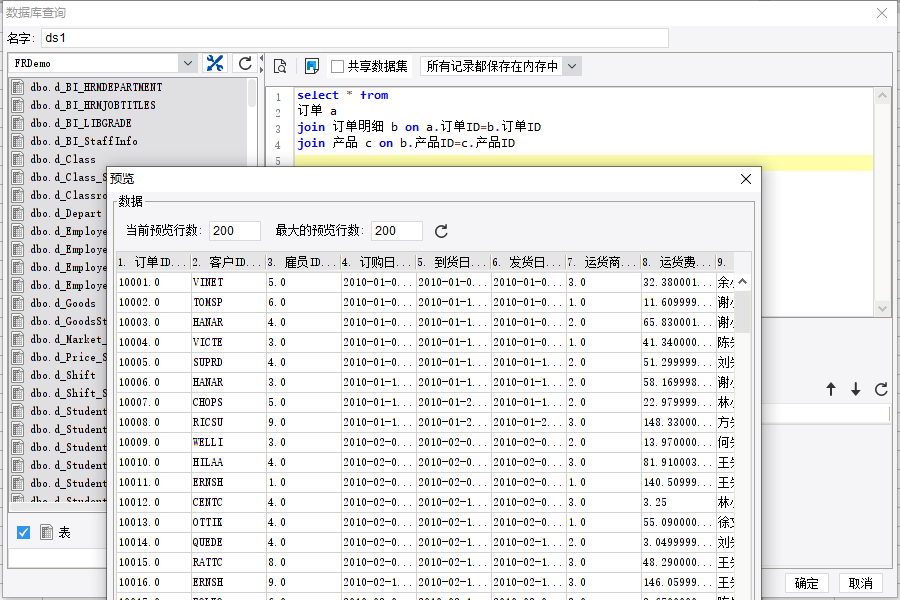This screenshot has height=600, width=900.
Task: Click the edit table names icon in SQL toolbar
Action: [312, 67]
